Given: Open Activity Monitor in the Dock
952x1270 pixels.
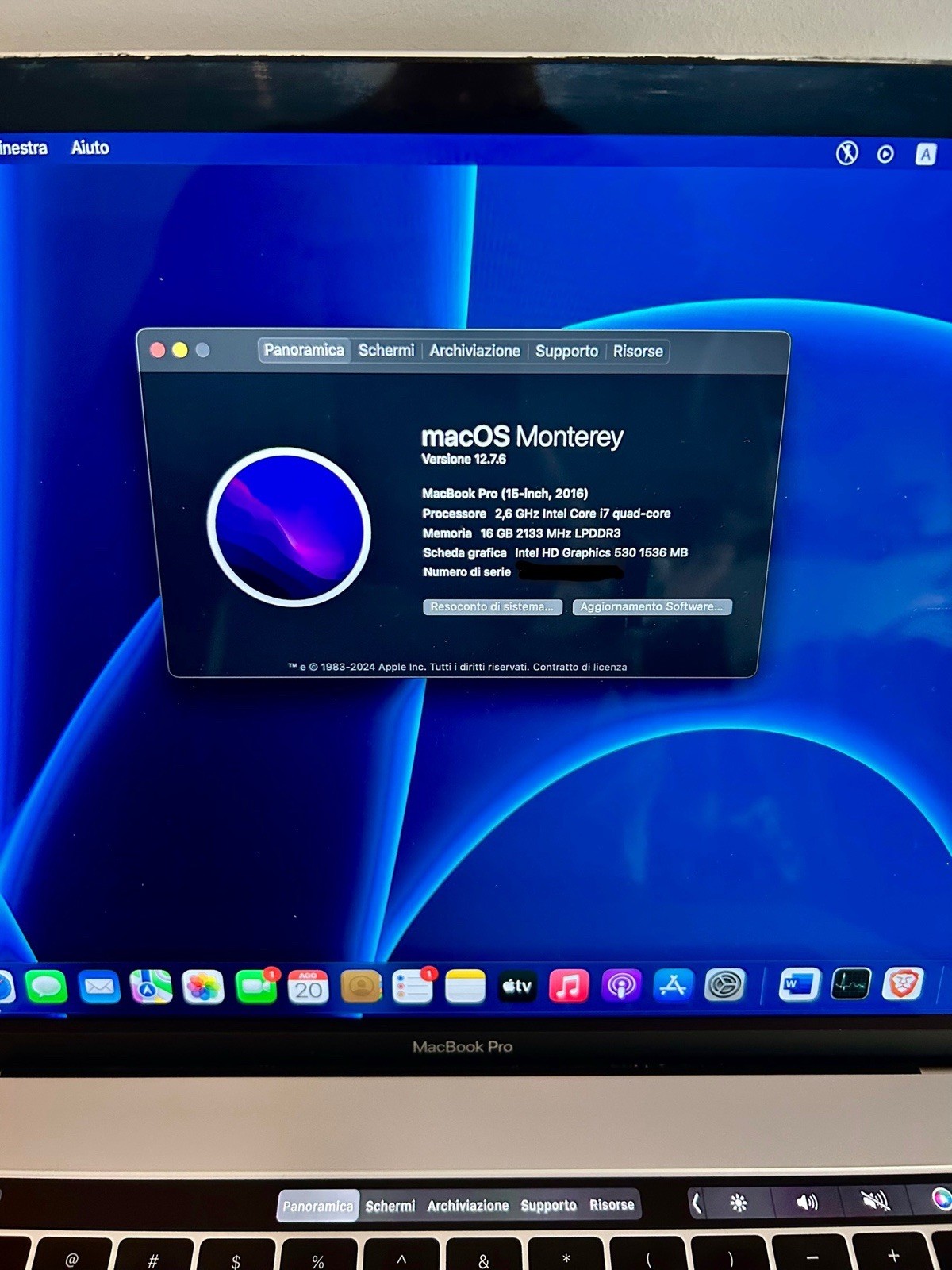Looking at the screenshot, I should 850,984.
